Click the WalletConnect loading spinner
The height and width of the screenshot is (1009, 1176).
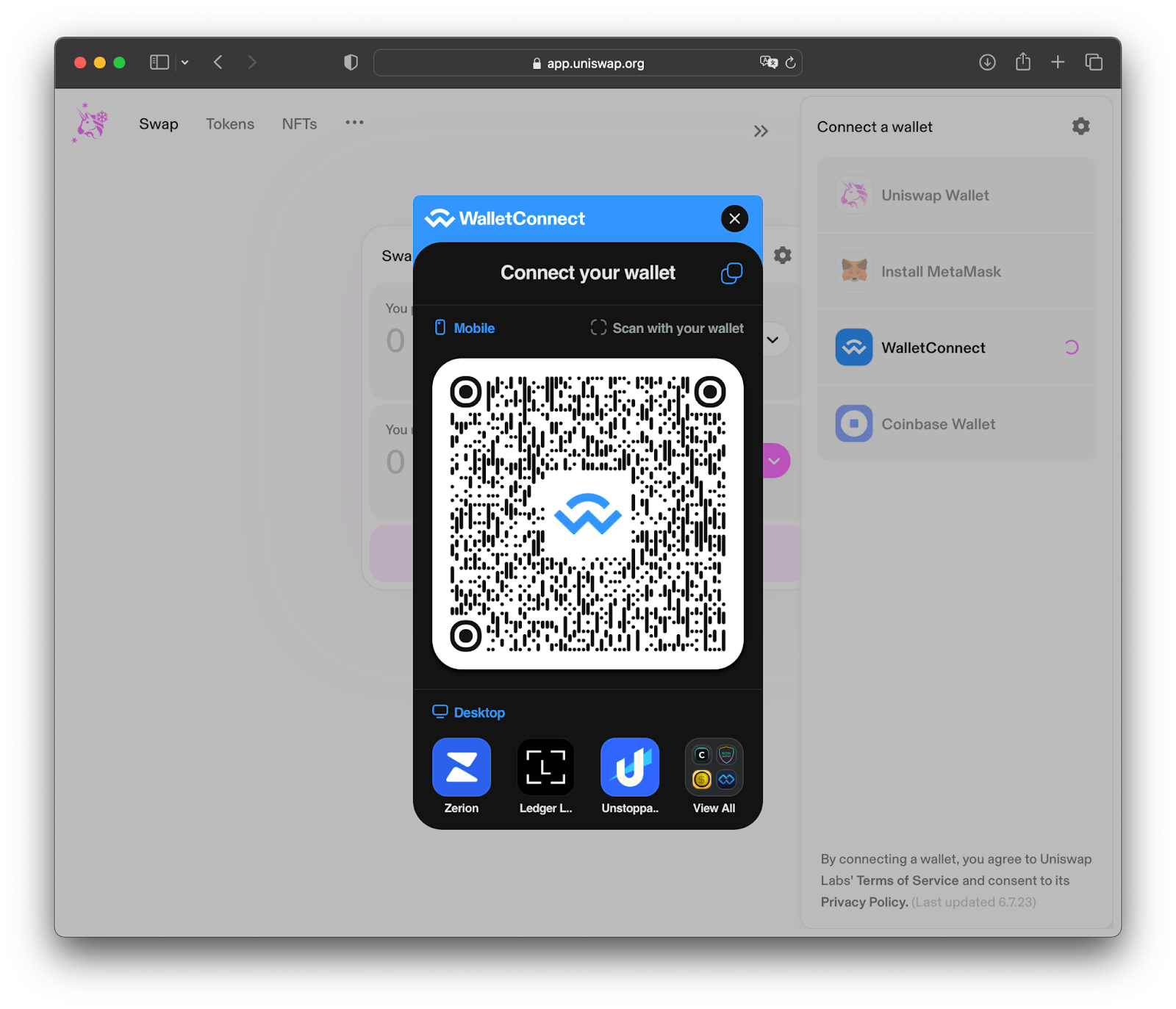[1072, 348]
